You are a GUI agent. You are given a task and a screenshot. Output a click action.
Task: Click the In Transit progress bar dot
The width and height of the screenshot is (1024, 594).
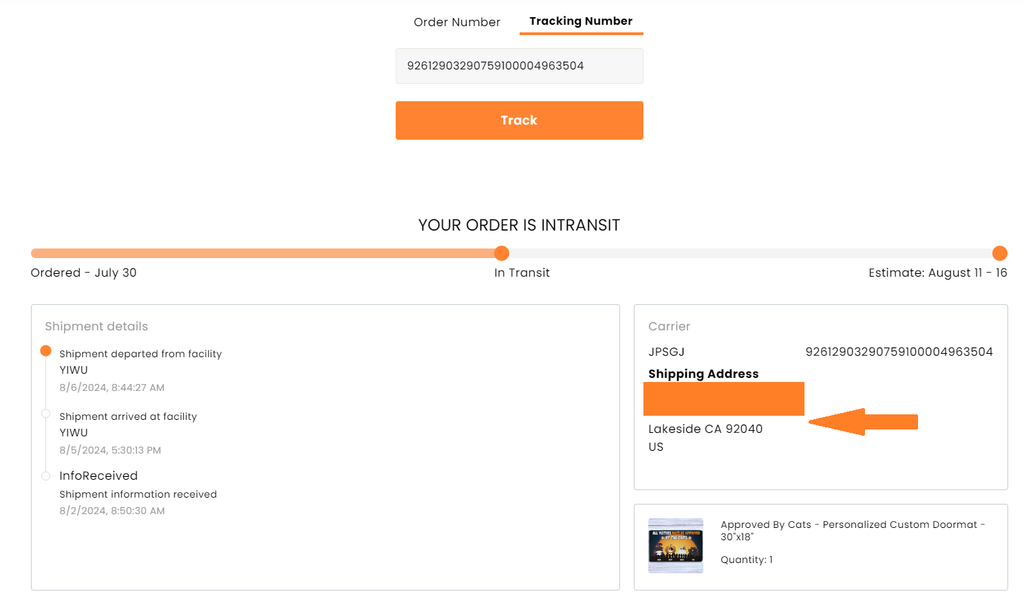click(x=502, y=253)
